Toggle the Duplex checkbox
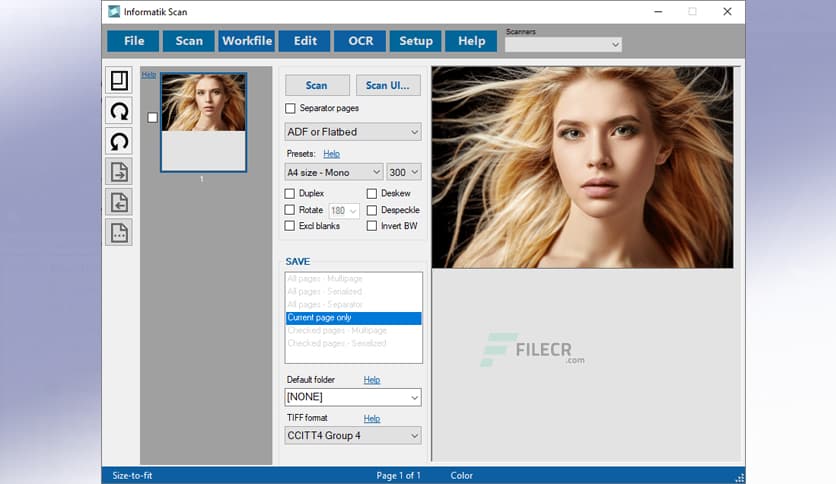Screen dimensions: 836x484 pos(291,193)
